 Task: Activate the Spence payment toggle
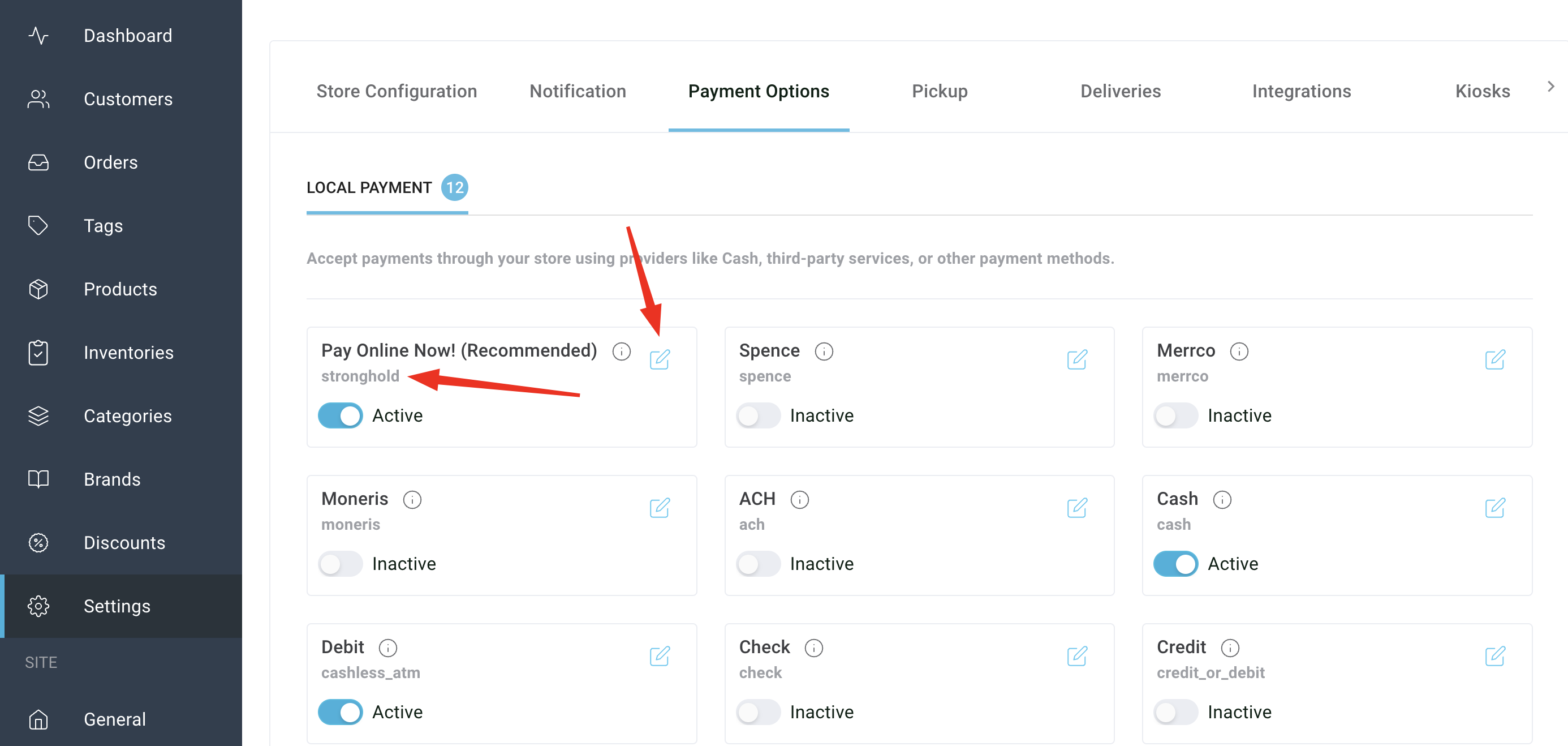[x=758, y=415]
